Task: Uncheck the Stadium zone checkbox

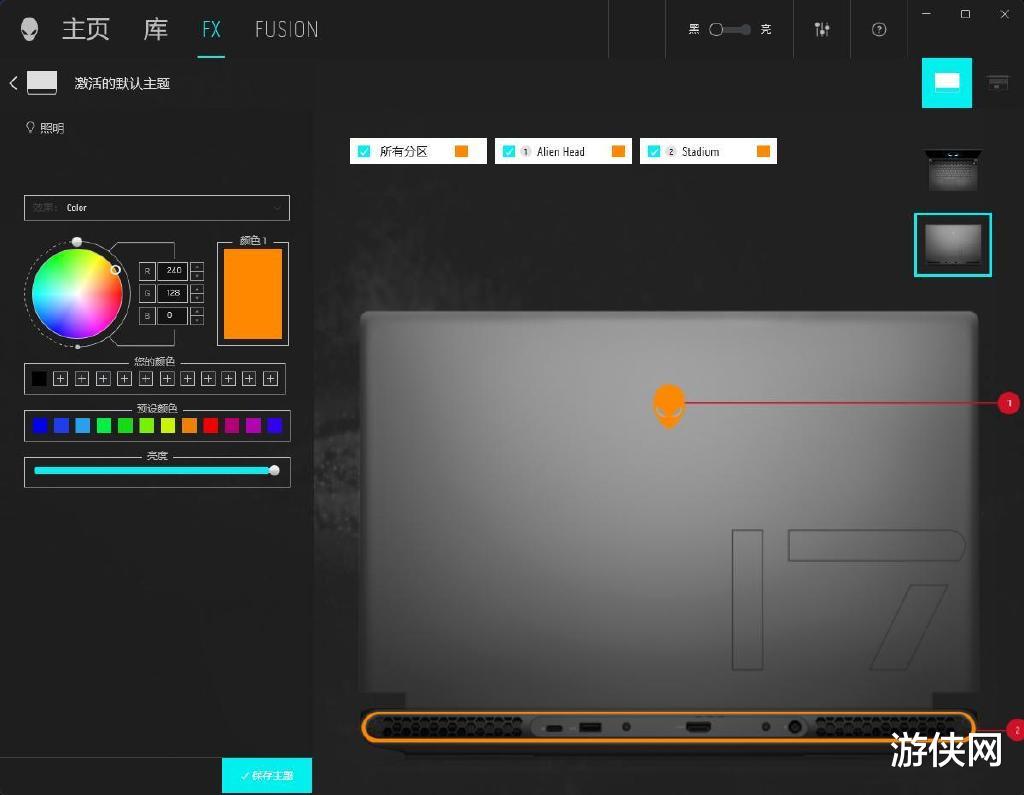Action: (x=654, y=152)
